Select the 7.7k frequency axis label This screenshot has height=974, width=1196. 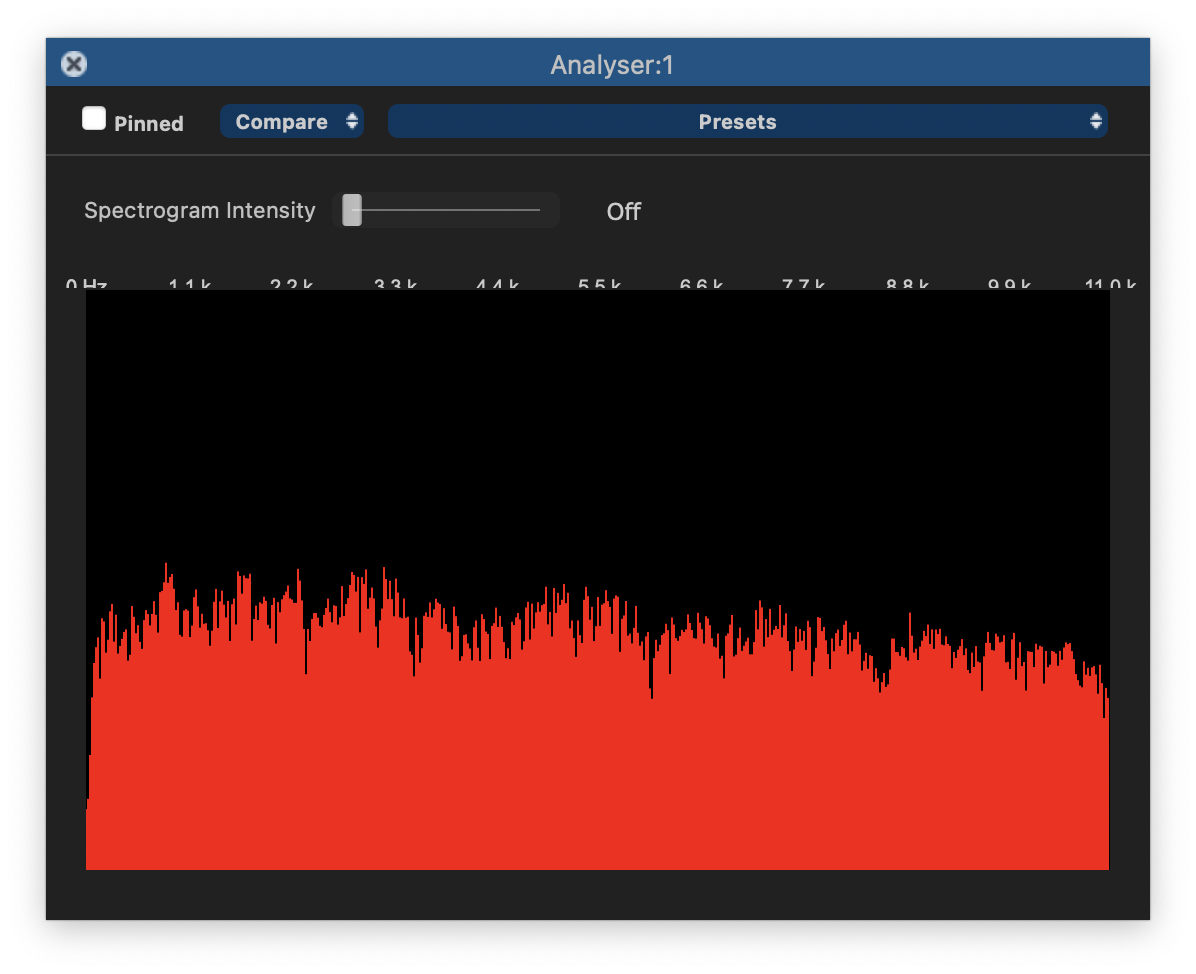803,285
